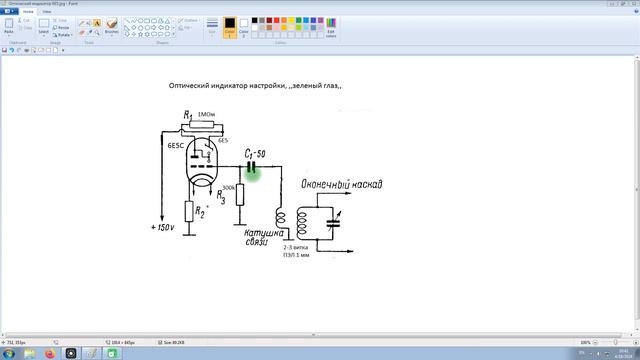Click the Brushes tool icon

pos(112,23)
